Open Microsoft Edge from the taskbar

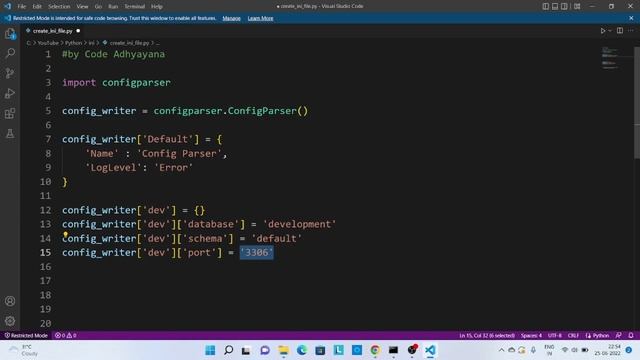(x=302, y=350)
